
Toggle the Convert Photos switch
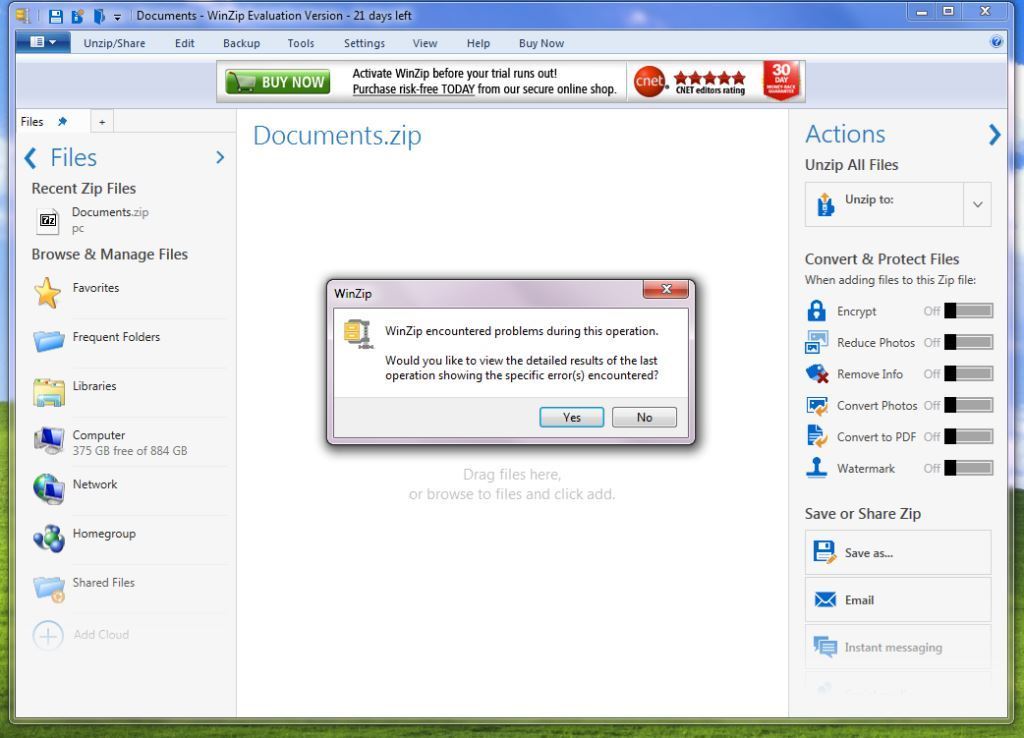(x=968, y=405)
